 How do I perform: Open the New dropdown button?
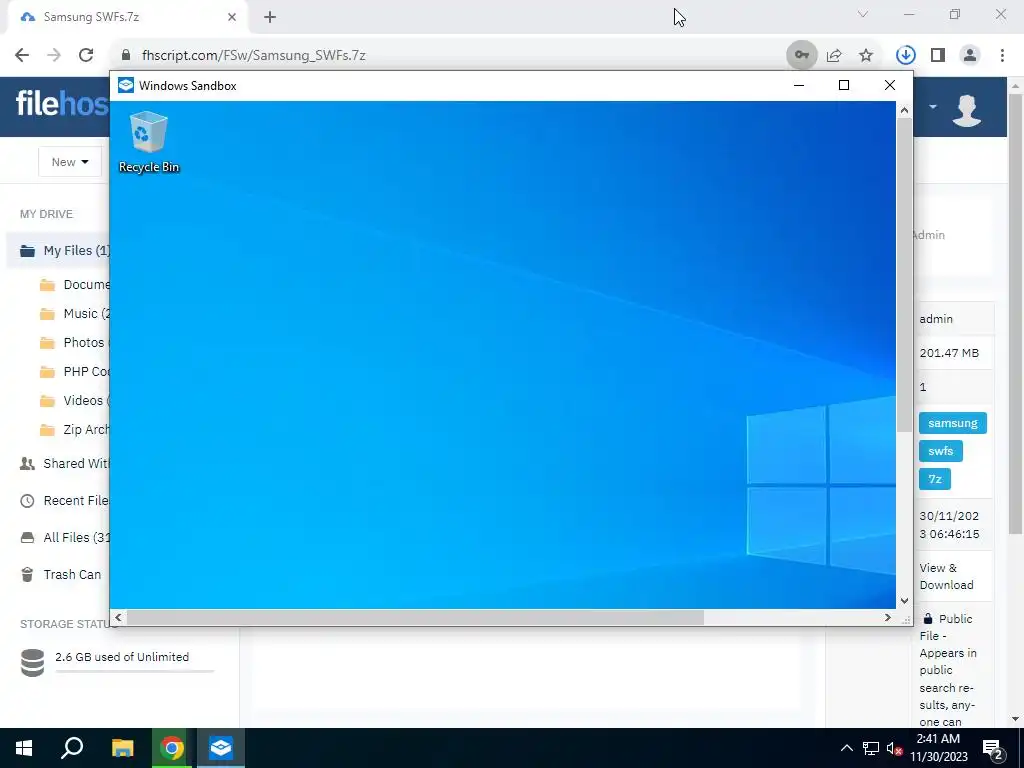[70, 162]
